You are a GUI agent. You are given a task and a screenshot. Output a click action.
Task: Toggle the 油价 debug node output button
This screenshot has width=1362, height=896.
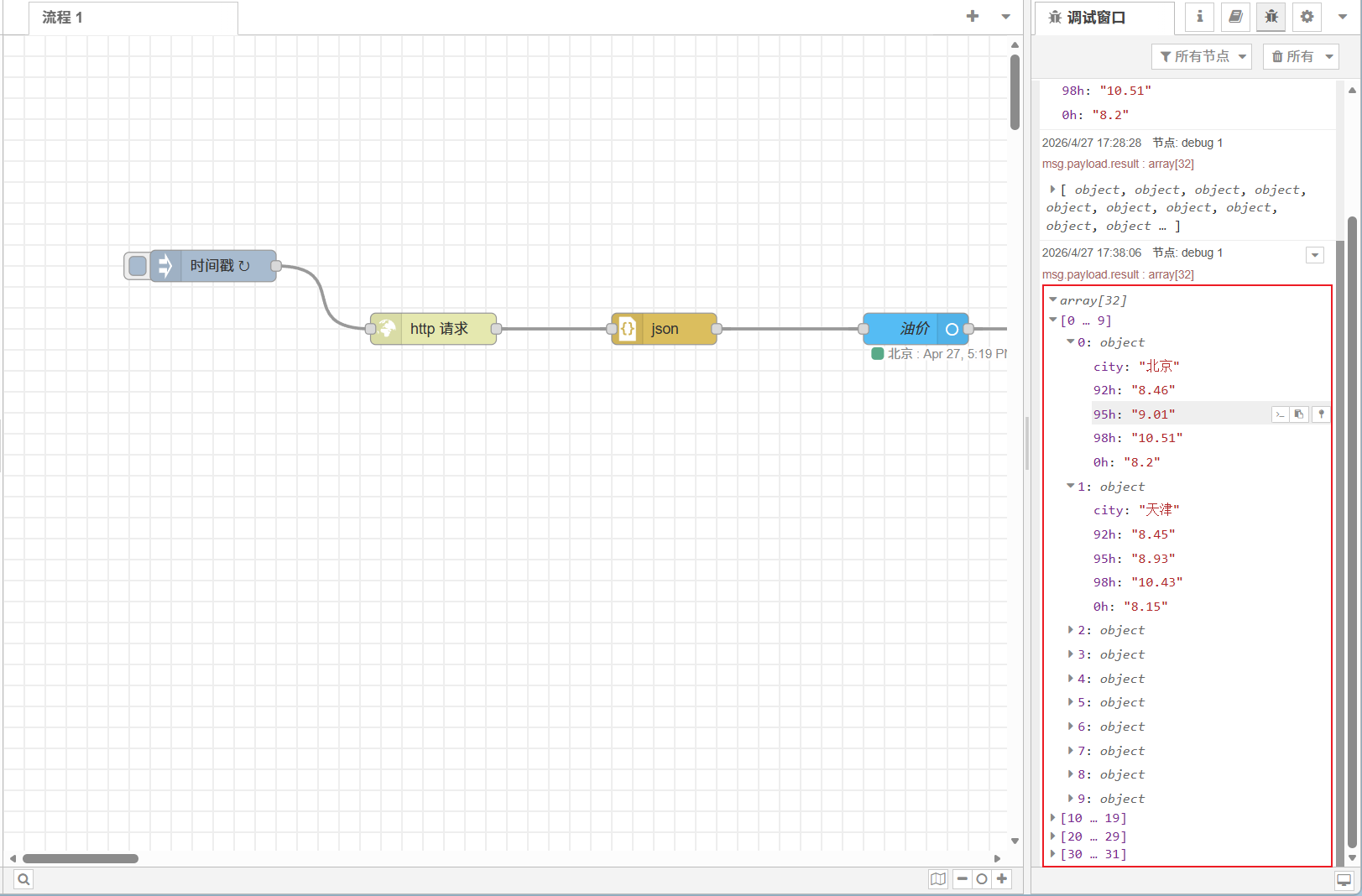point(952,329)
